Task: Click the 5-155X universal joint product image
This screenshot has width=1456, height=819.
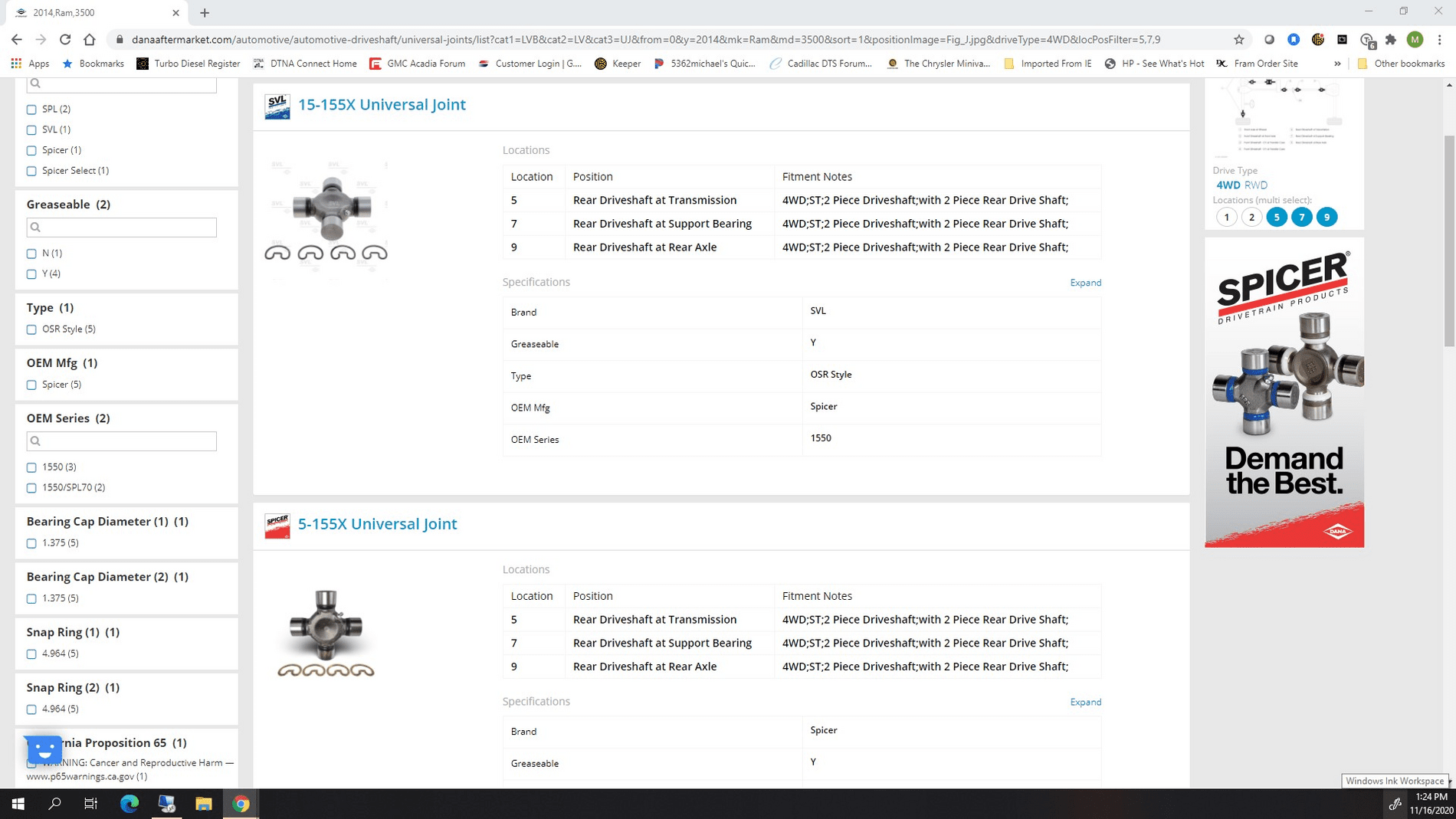Action: click(x=326, y=634)
